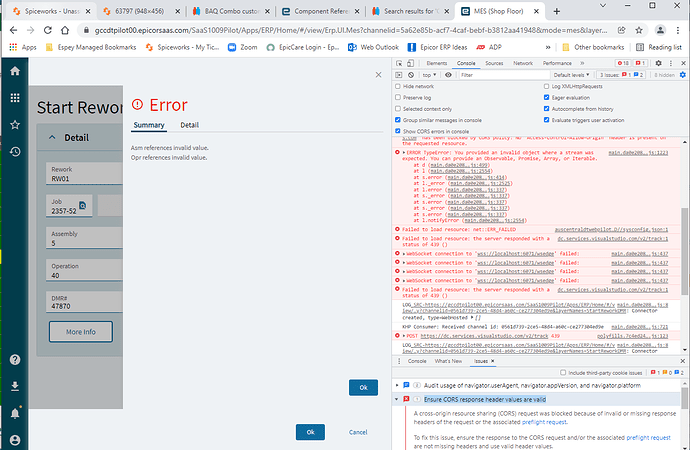Open the Default levels dropdown
The width and height of the screenshot is (690, 450).
571,75
